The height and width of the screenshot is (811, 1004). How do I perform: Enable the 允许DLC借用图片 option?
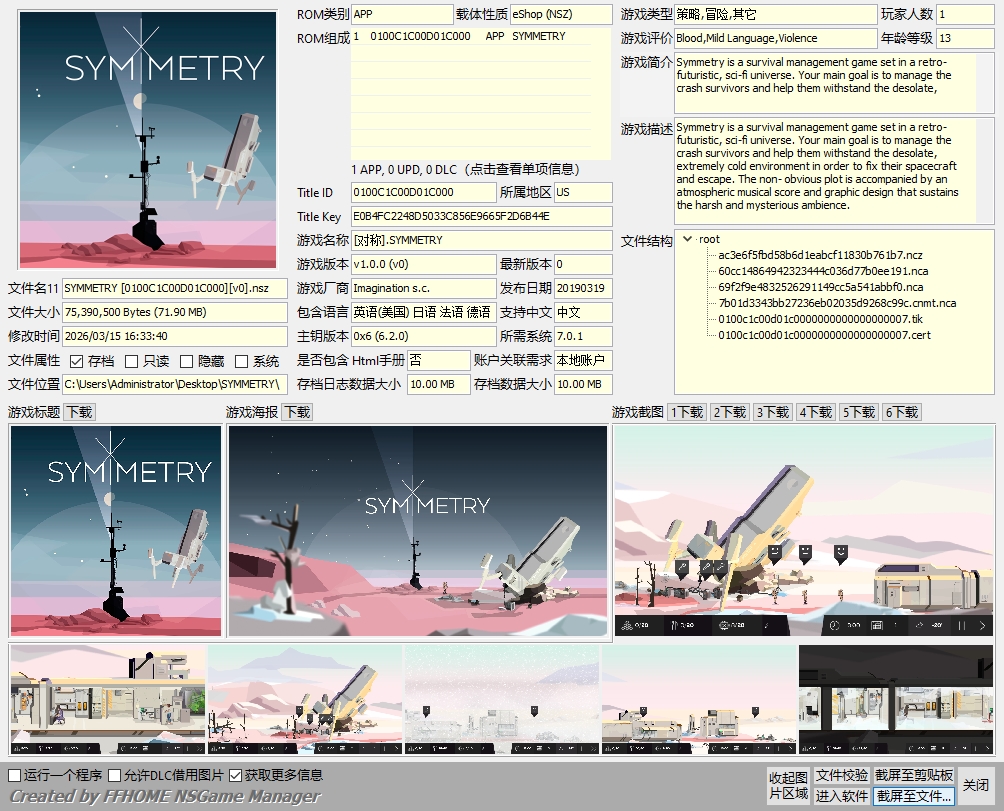pos(115,775)
